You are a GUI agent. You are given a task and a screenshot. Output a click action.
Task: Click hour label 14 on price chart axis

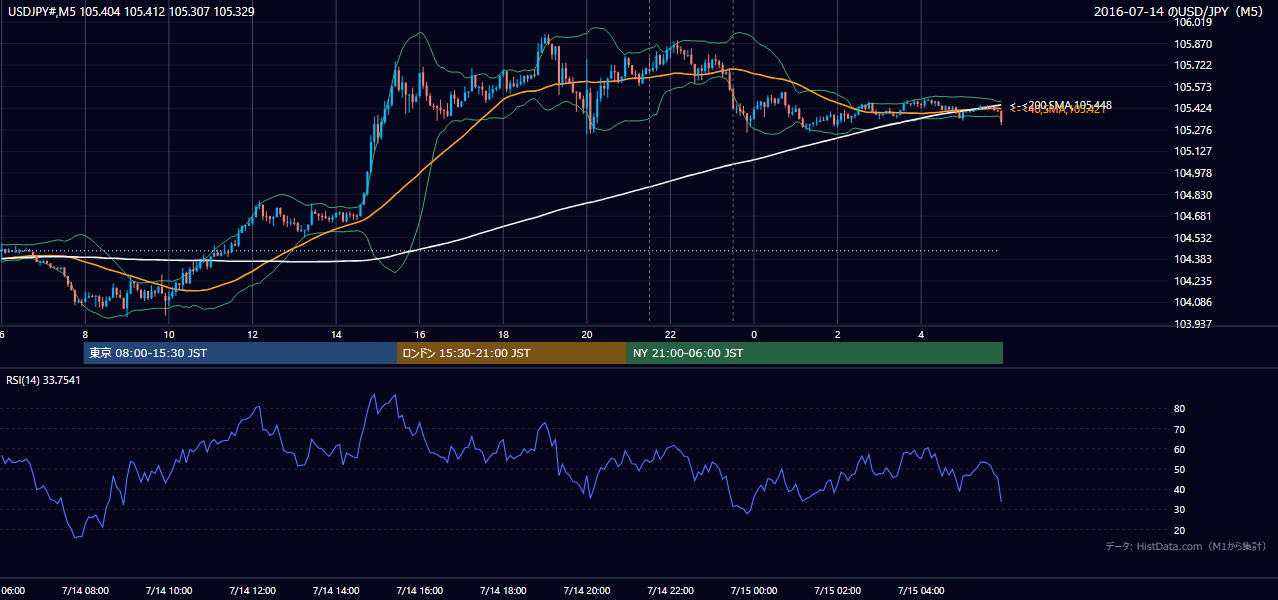pos(336,334)
